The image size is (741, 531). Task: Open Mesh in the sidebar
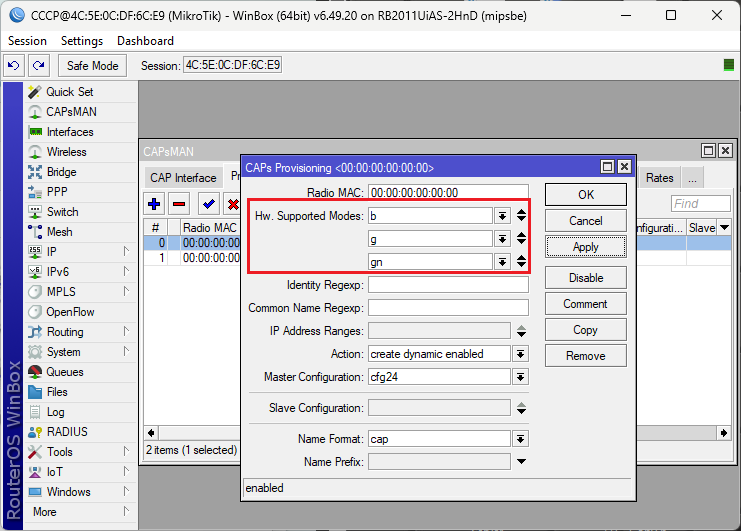60,232
